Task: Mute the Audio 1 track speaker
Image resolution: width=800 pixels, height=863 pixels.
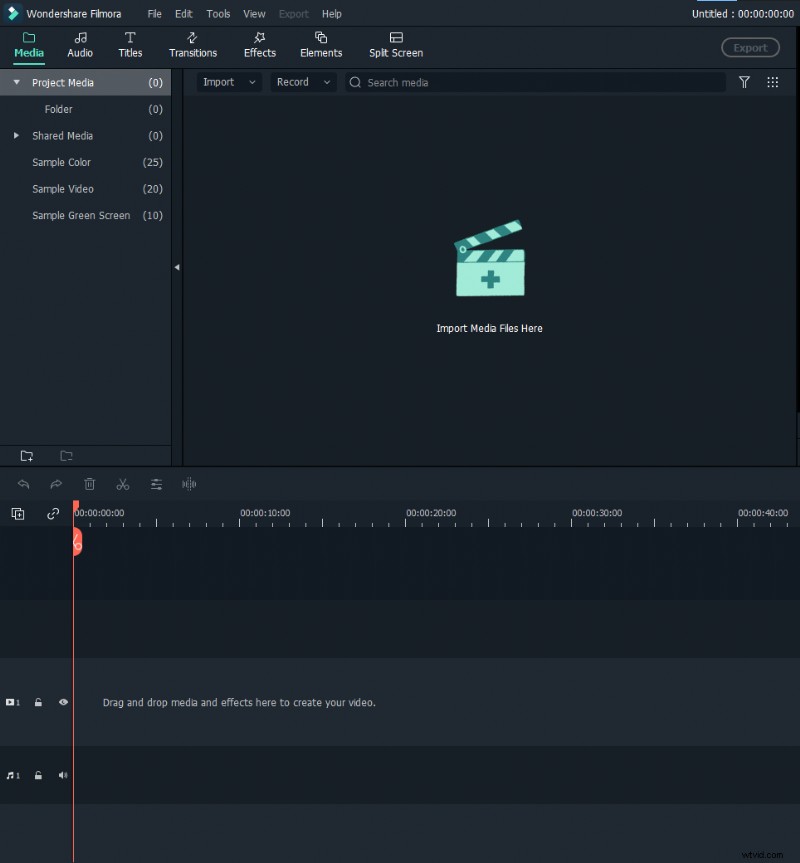Action: 63,775
